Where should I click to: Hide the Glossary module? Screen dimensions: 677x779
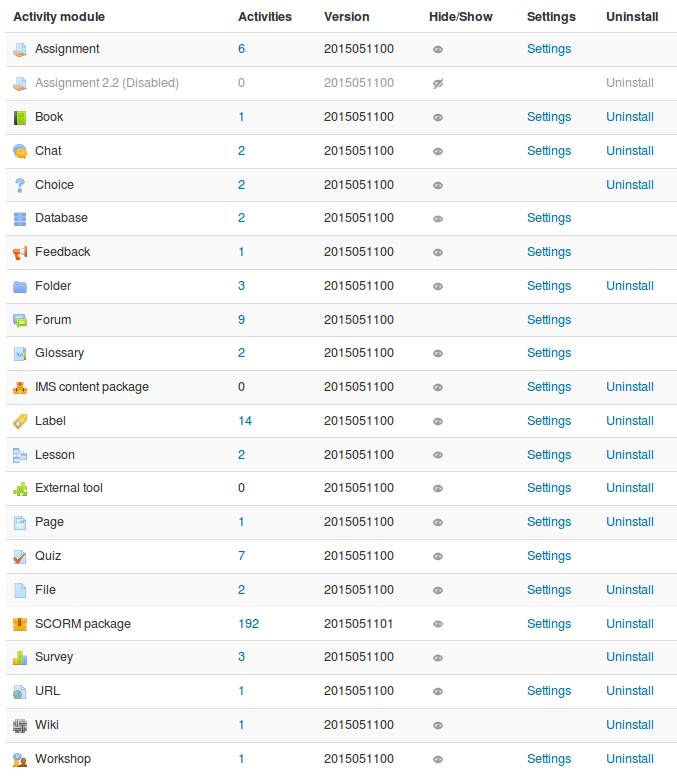click(x=438, y=353)
